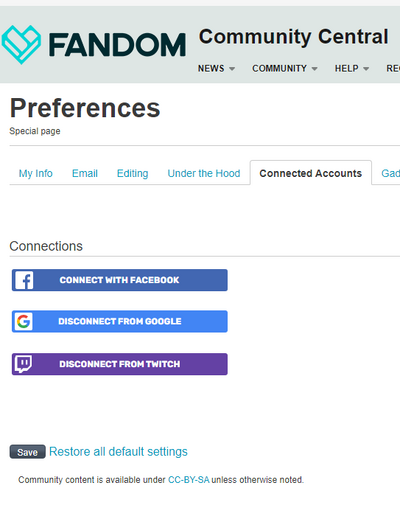Click Connect with Facebook button
The width and height of the screenshot is (400, 508).
point(120,280)
